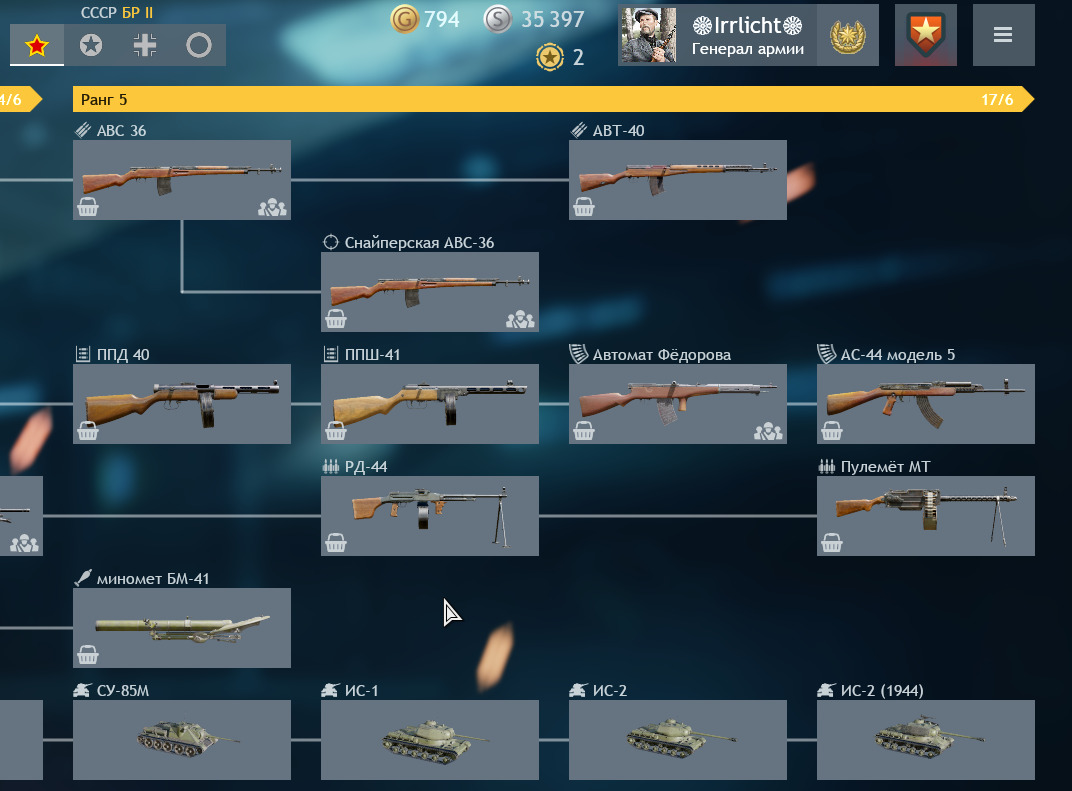Select the АС-44 модель 5 rifle card
Viewport: 1072px width, 791px height.
tap(926, 403)
